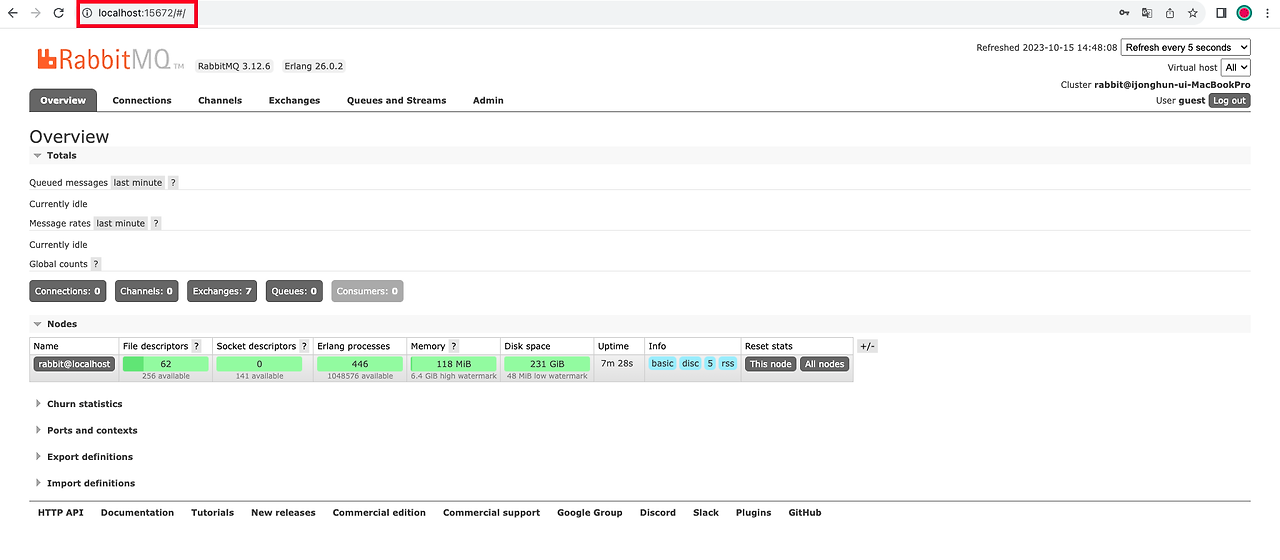Open the browser profile avatar
The width and height of the screenshot is (1280, 560).
pyautogui.click(x=1244, y=13)
